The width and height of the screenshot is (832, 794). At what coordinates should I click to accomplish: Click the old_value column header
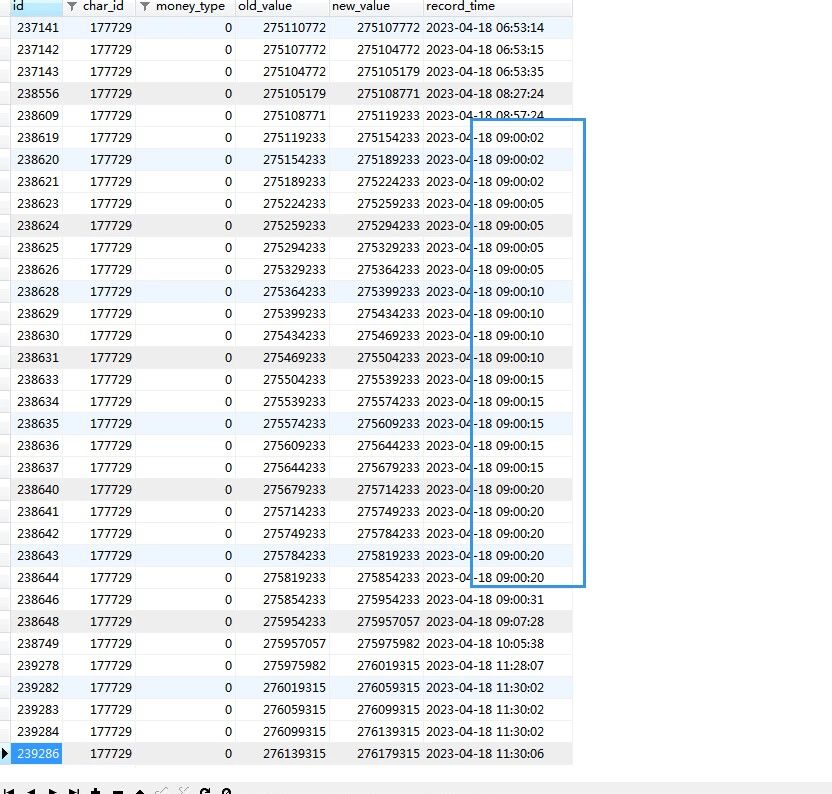[x=282, y=6]
